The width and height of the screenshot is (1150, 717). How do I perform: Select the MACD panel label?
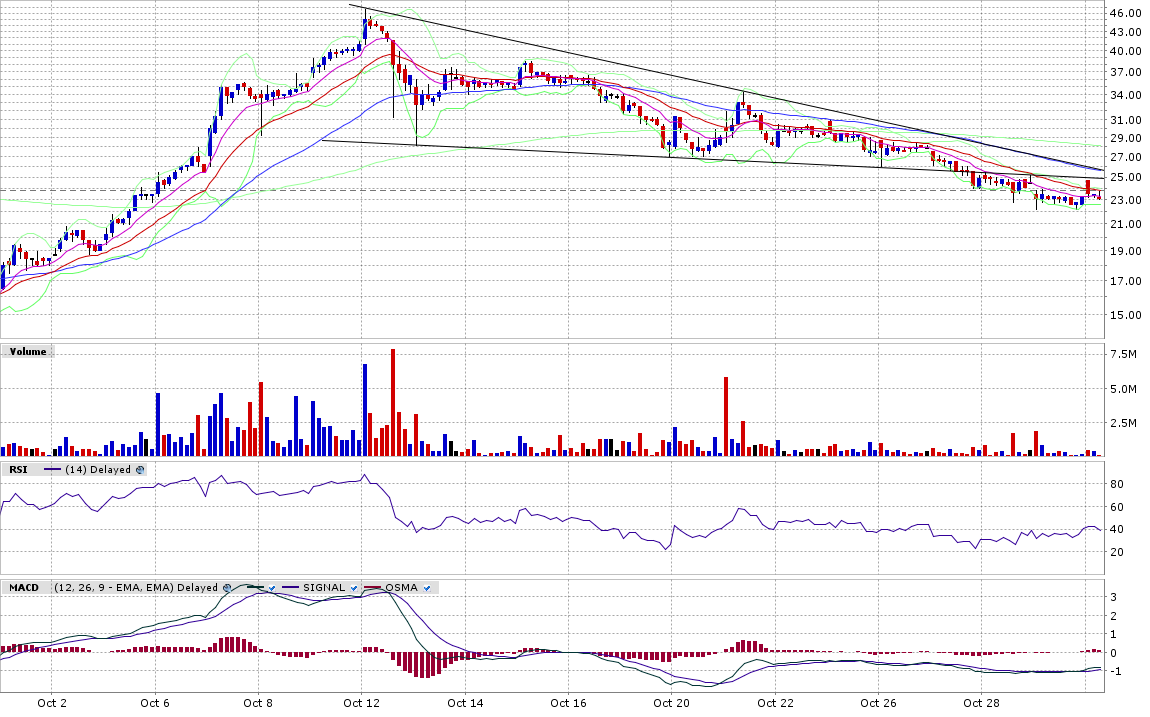point(24,588)
